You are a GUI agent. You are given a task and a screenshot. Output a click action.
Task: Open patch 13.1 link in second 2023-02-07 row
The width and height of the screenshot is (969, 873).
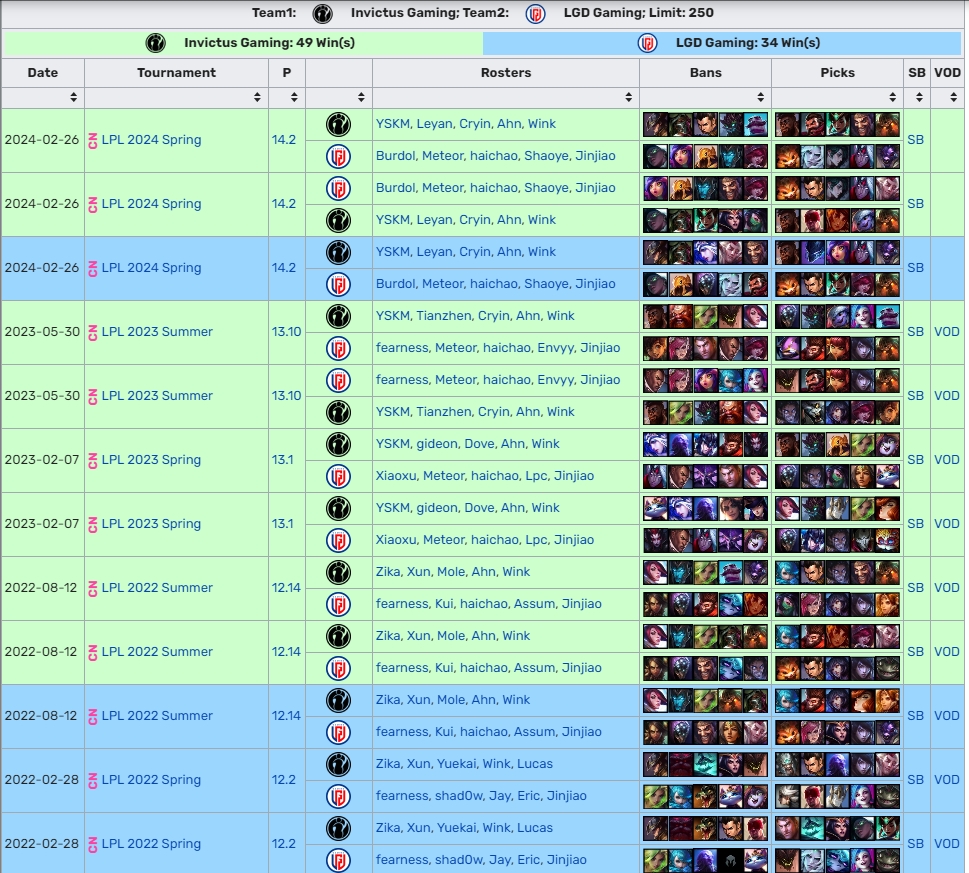tap(282, 524)
